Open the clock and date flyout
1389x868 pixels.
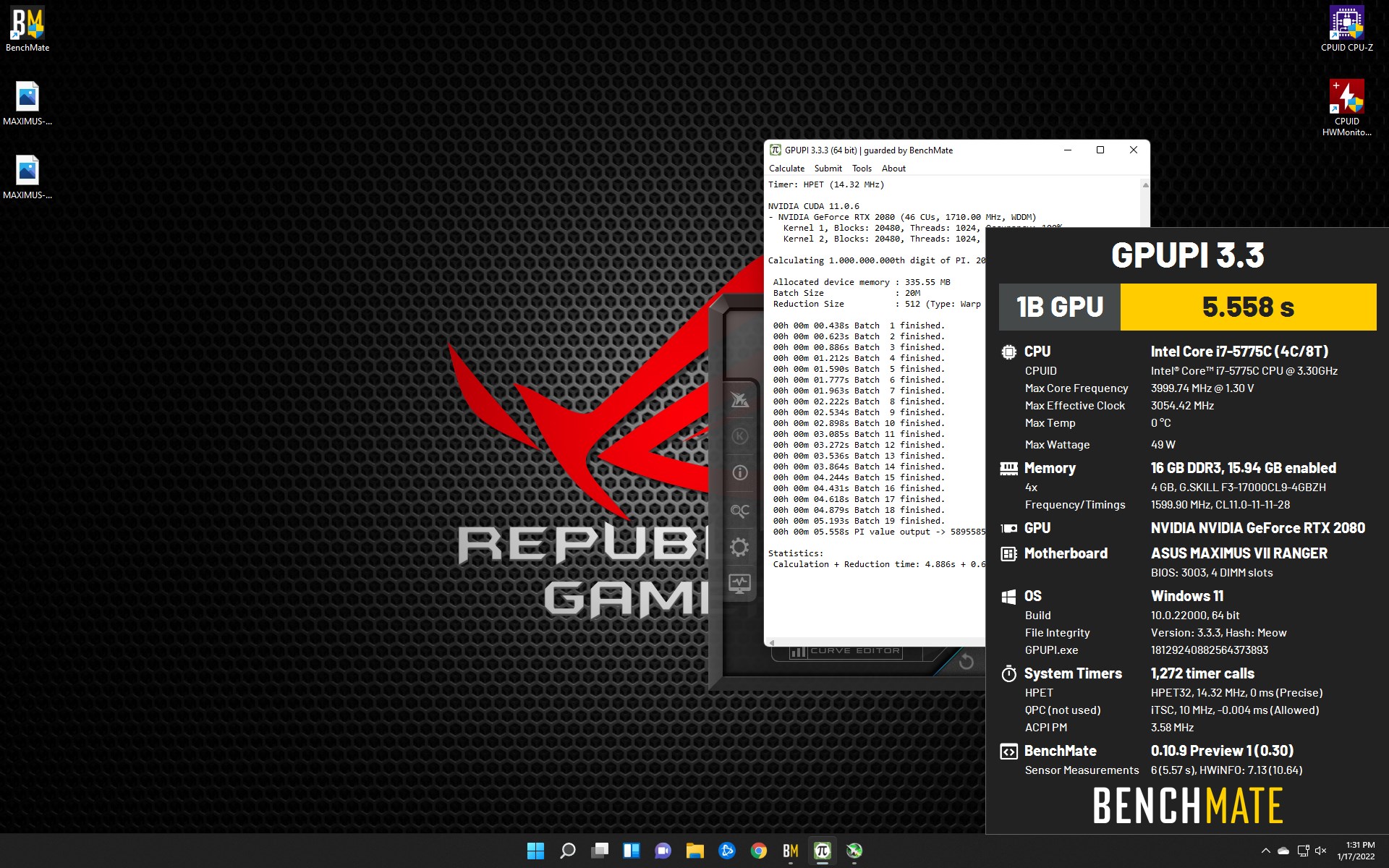click(x=1356, y=851)
